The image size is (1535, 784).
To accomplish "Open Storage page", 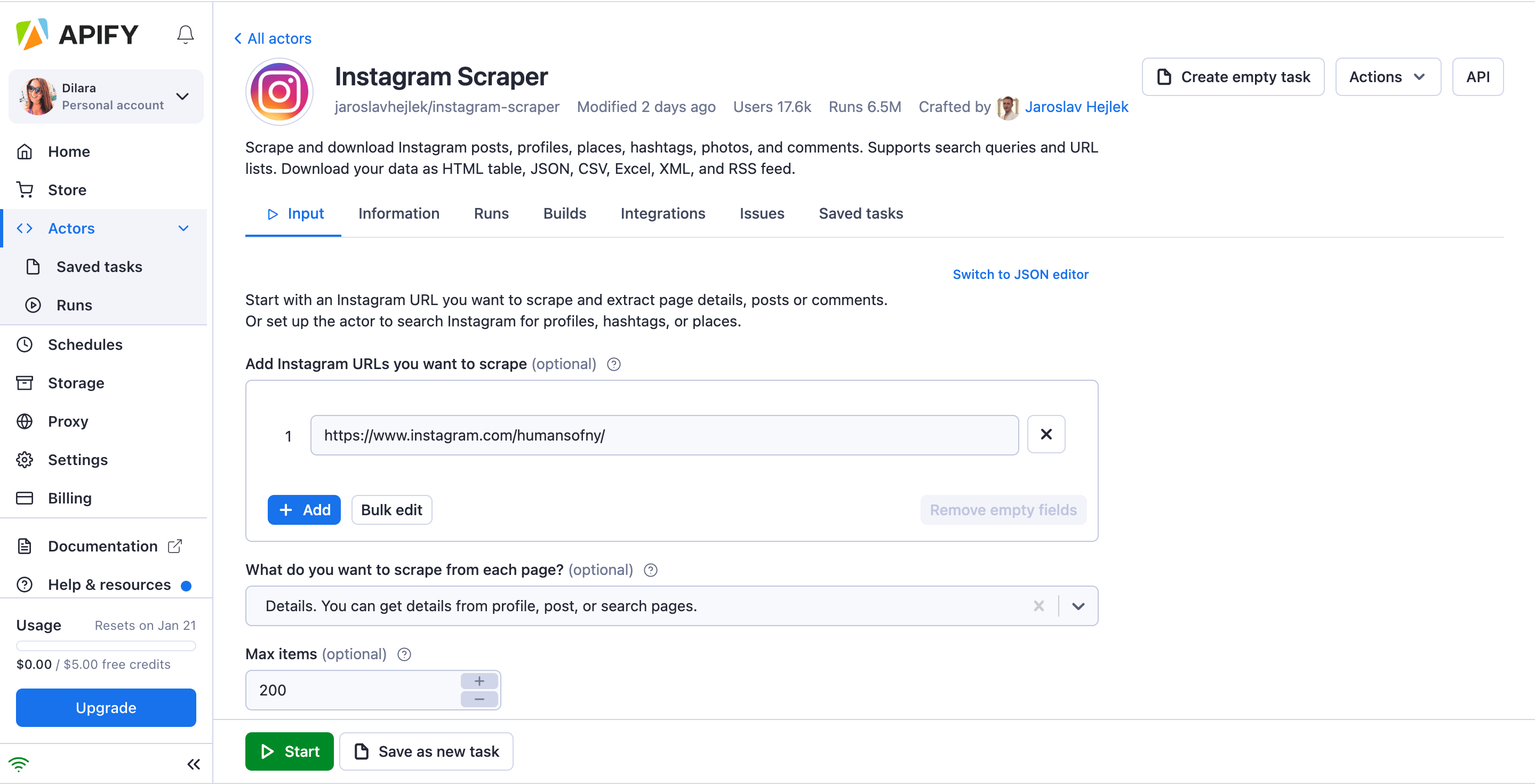I will coord(76,382).
